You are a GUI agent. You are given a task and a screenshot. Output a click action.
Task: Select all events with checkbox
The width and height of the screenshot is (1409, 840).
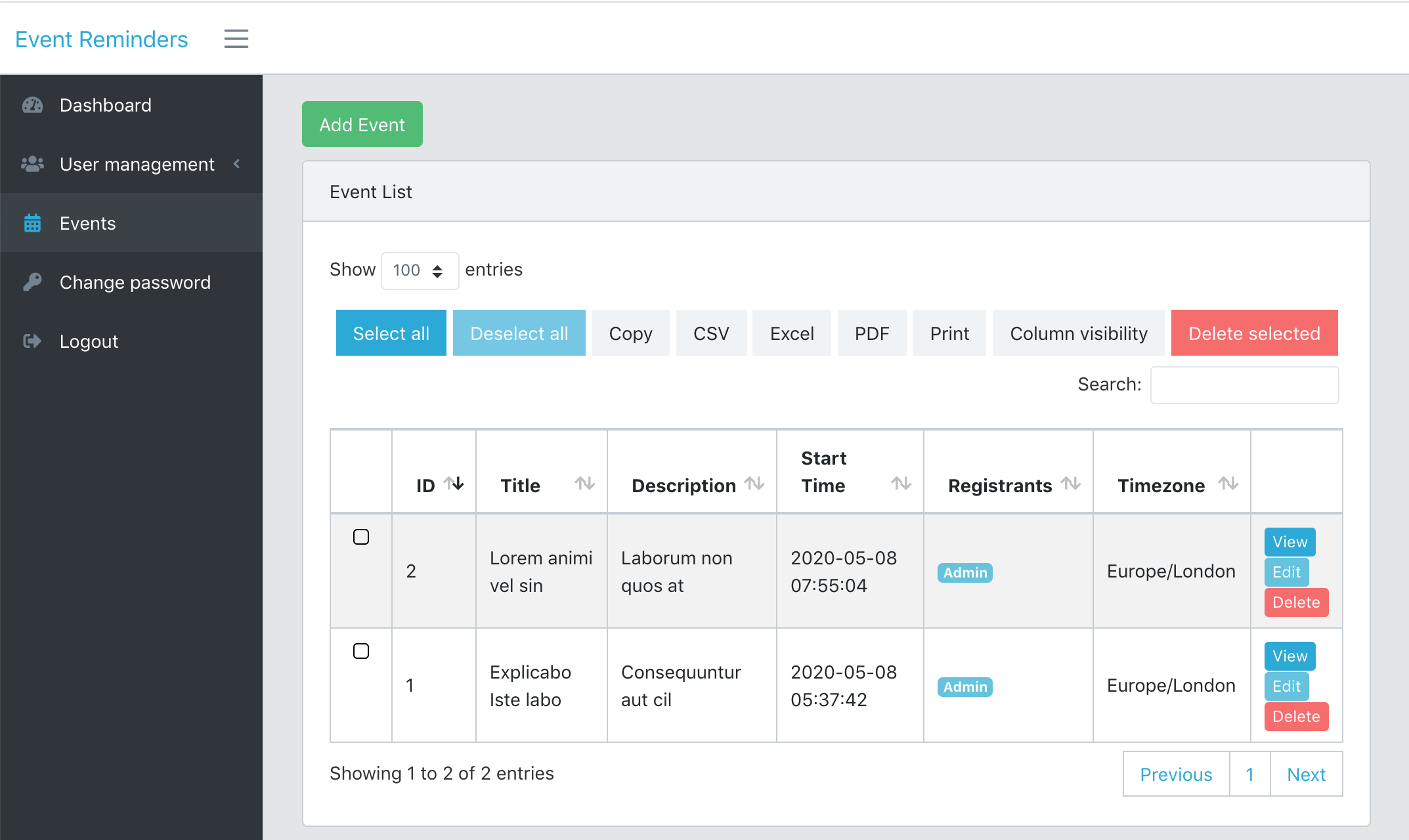[x=390, y=333]
